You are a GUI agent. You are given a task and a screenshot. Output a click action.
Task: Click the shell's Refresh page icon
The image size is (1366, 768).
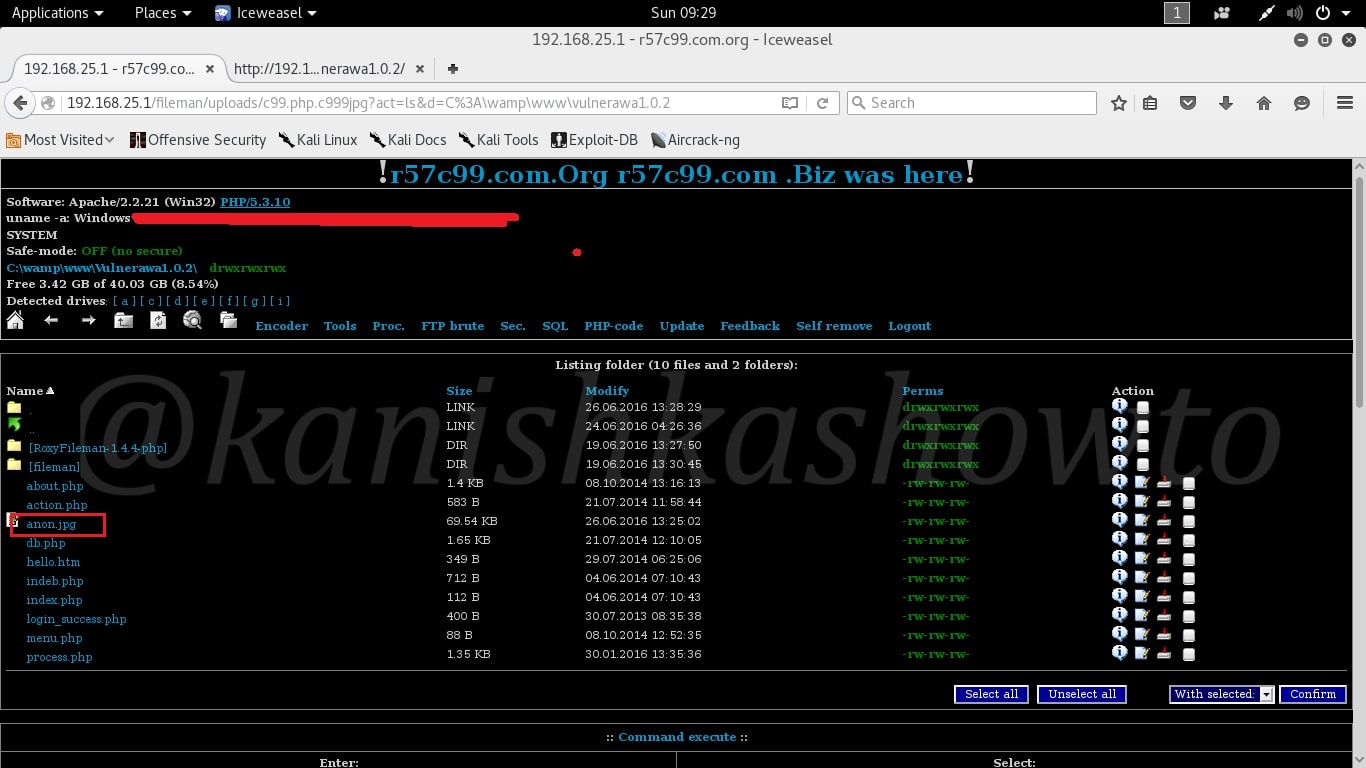tap(158, 320)
